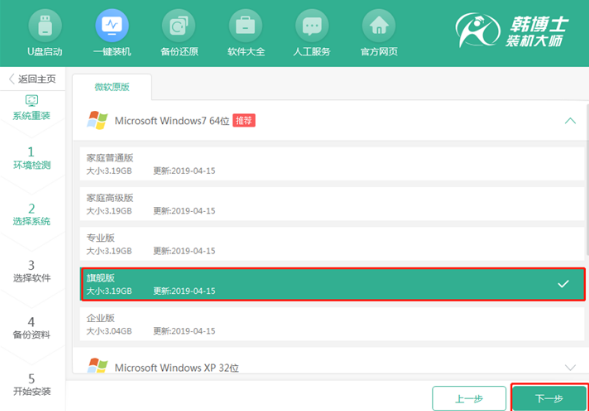This screenshot has width=589, height=411.
Task: Open the 人工服务 chat support icon
Action: click(x=312, y=26)
